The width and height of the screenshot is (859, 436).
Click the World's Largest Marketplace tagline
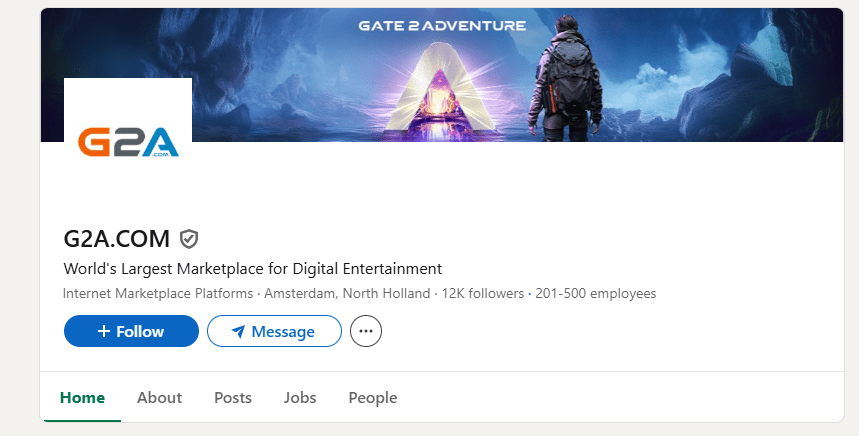252,269
